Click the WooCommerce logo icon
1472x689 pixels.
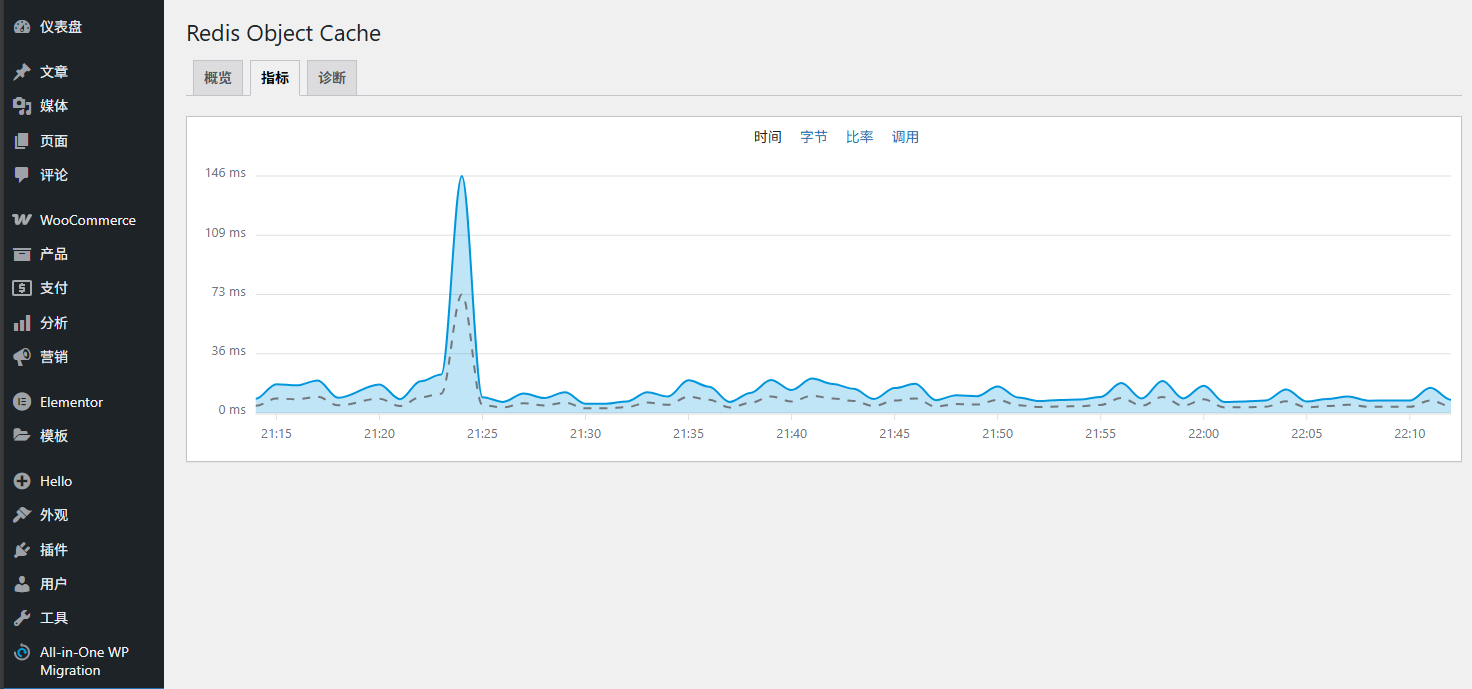click(22, 220)
